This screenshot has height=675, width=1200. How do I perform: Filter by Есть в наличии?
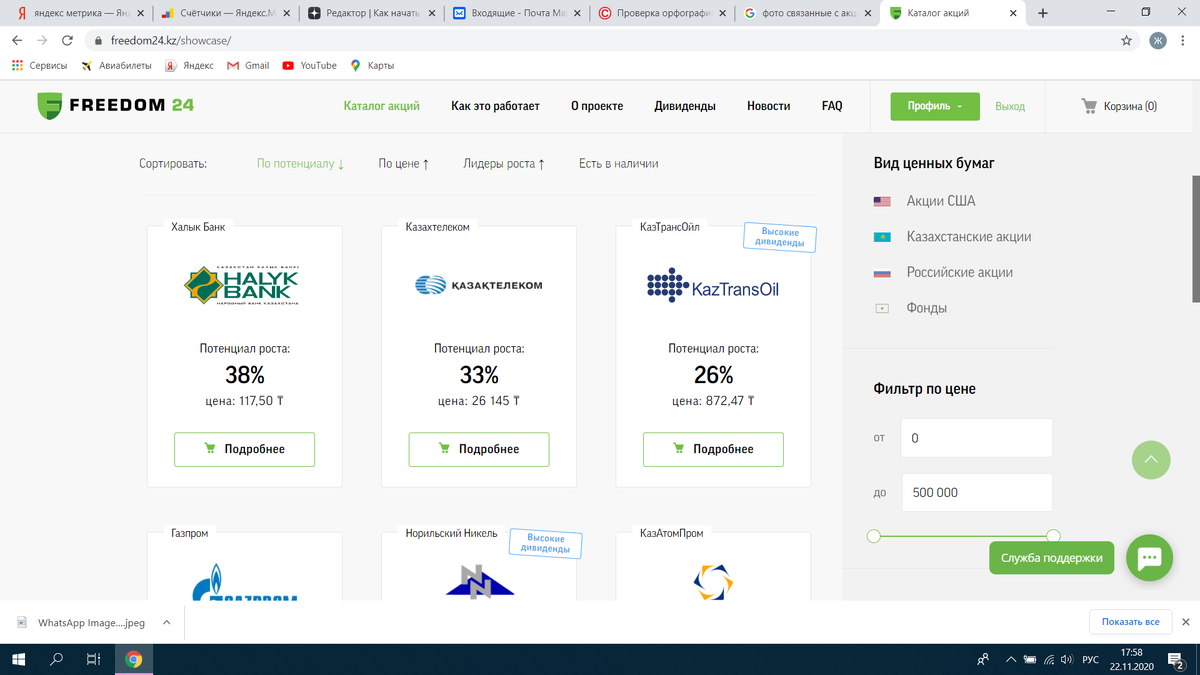(x=618, y=163)
